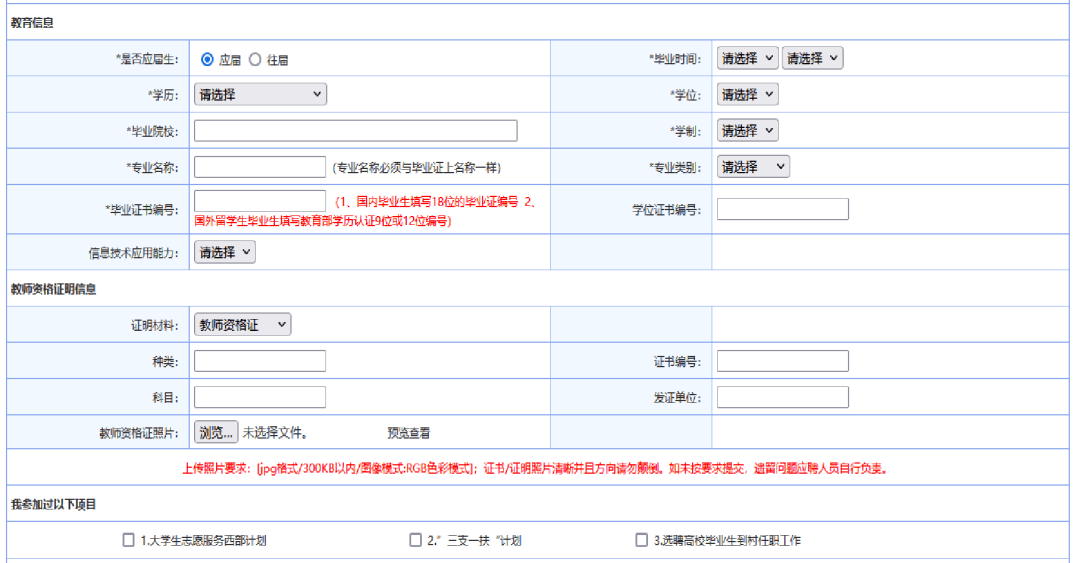The width and height of the screenshot is (1080, 563).
Task: Click the 教育信息 section heading
Action: (x=32, y=23)
